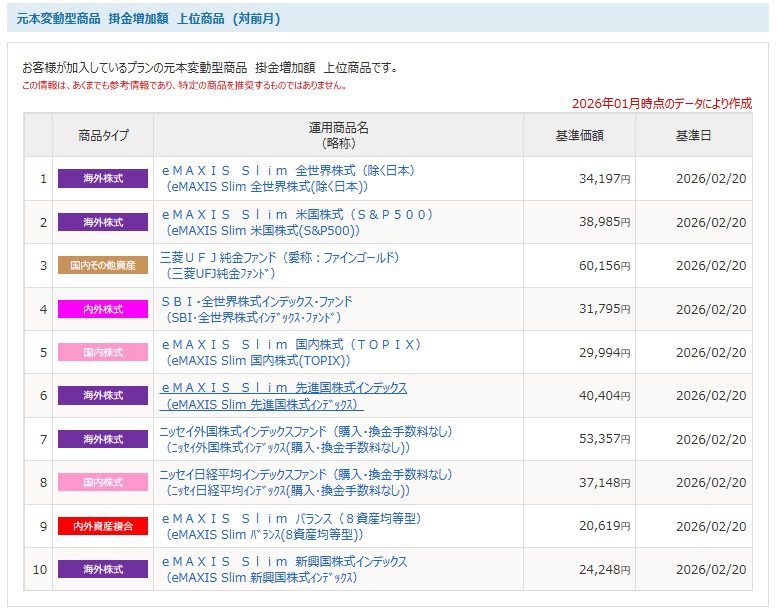Click the red disclaimer この情報は、あくまでも参考情報
Image resolution: width=778 pixels, height=613 pixels.
pyautogui.click(x=184, y=85)
